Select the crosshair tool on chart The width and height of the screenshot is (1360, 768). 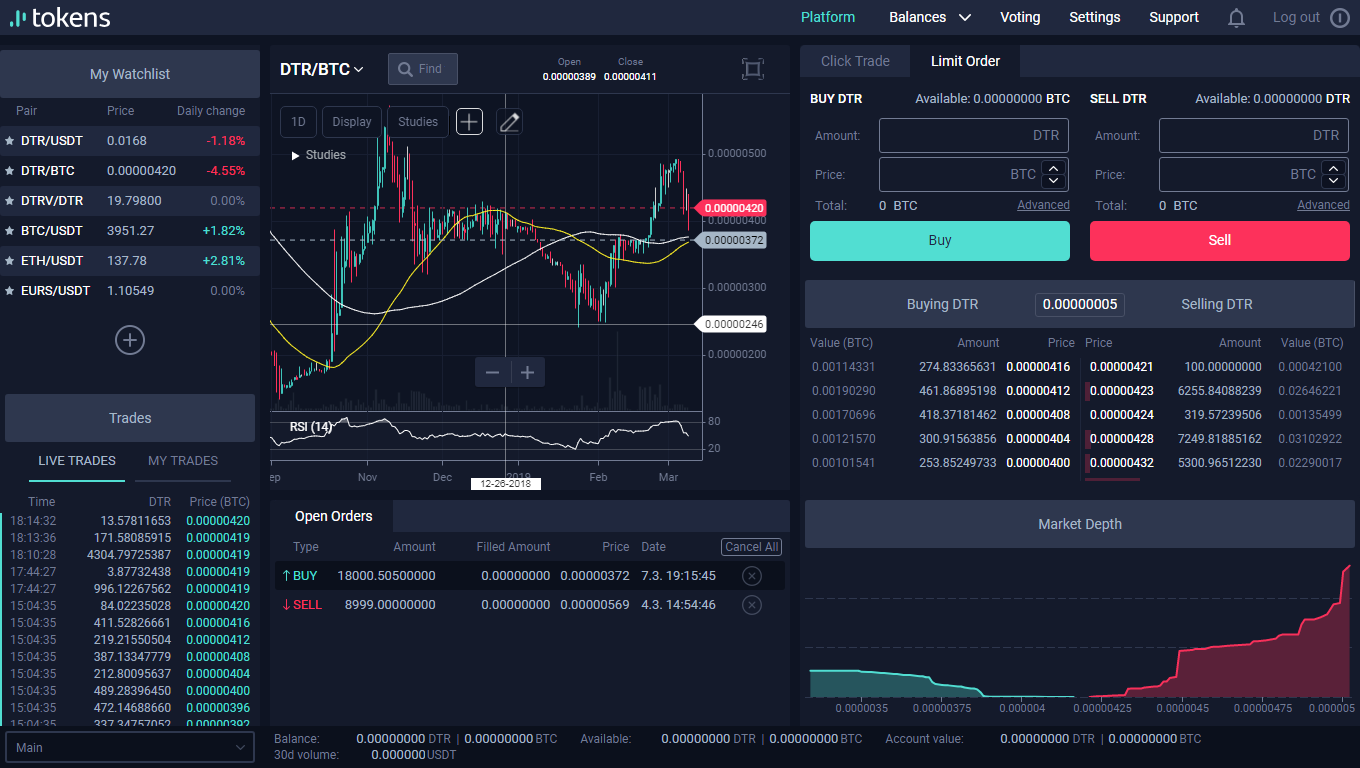pos(469,122)
